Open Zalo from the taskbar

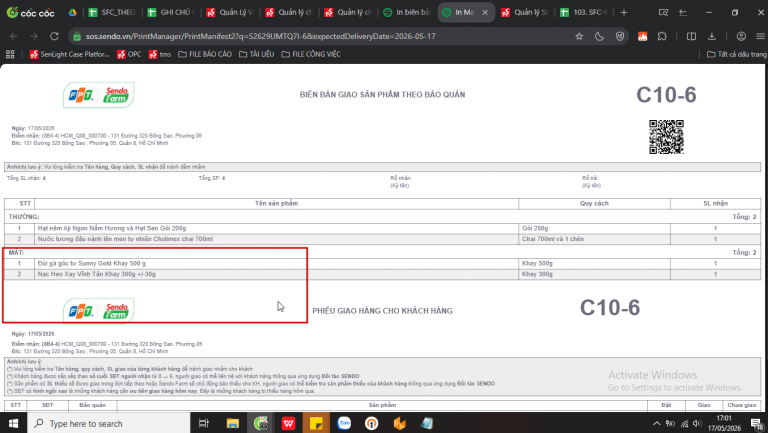point(344,423)
